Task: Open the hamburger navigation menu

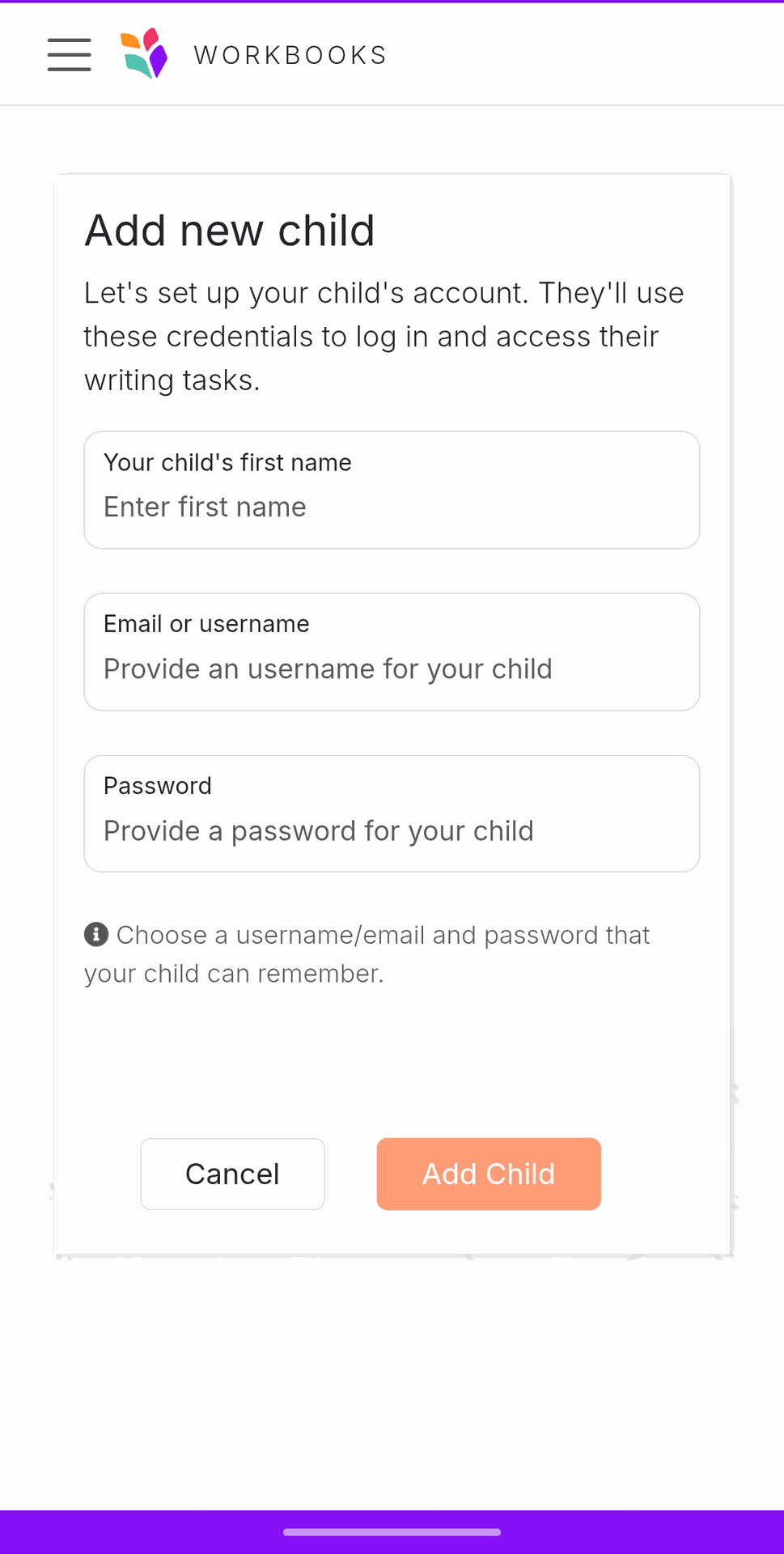Action: [70, 54]
